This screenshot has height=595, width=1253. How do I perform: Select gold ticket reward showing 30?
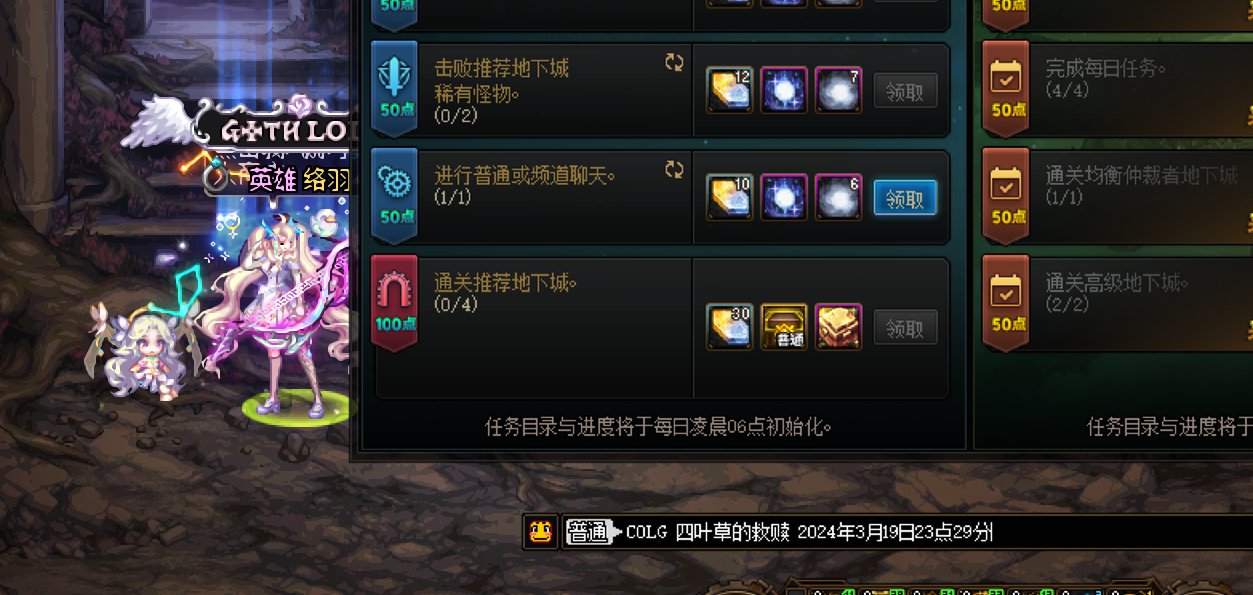click(x=730, y=327)
